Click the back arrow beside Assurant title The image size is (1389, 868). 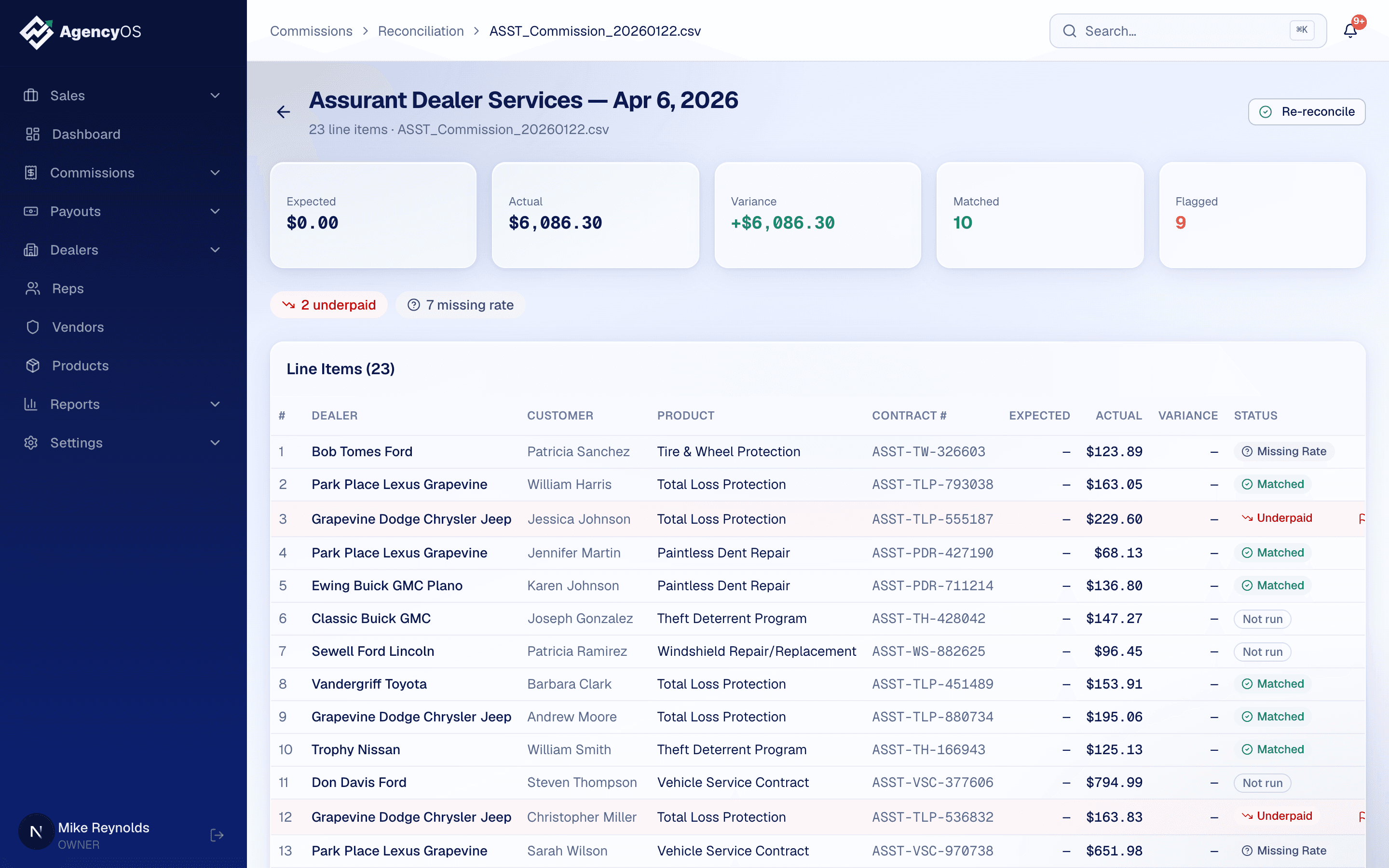click(284, 111)
